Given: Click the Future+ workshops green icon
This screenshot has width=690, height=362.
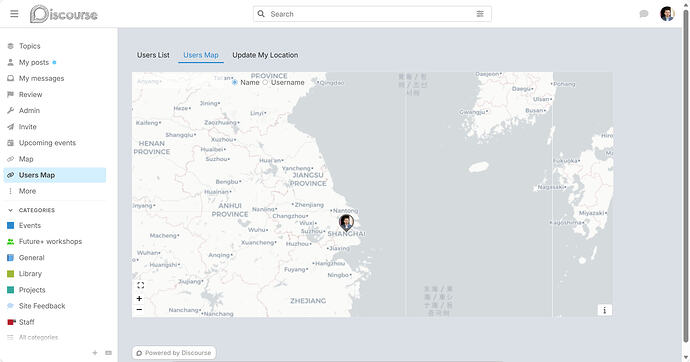Looking at the screenshot, I should pos(11,241).
